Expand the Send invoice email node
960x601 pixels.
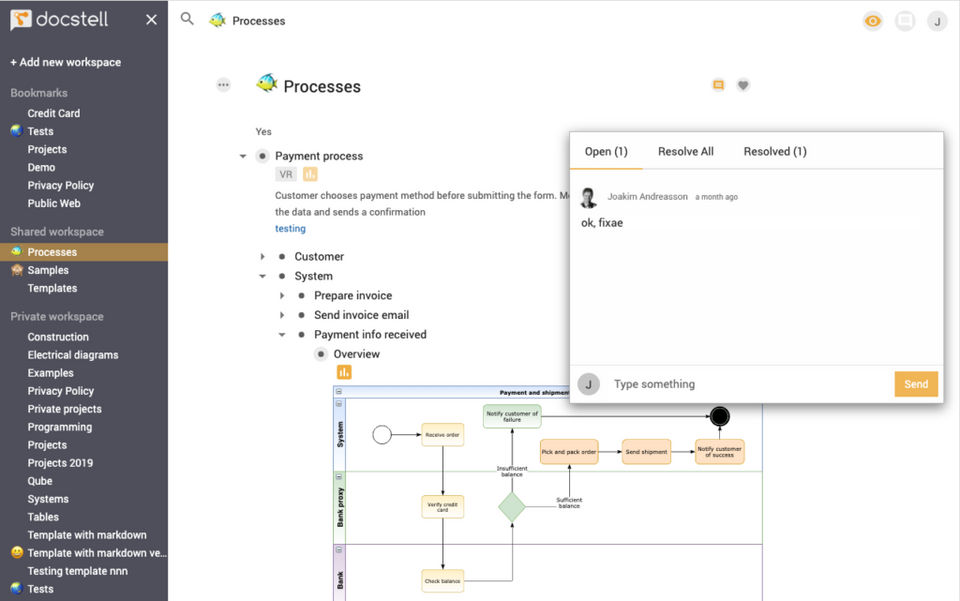click(282, 315)
